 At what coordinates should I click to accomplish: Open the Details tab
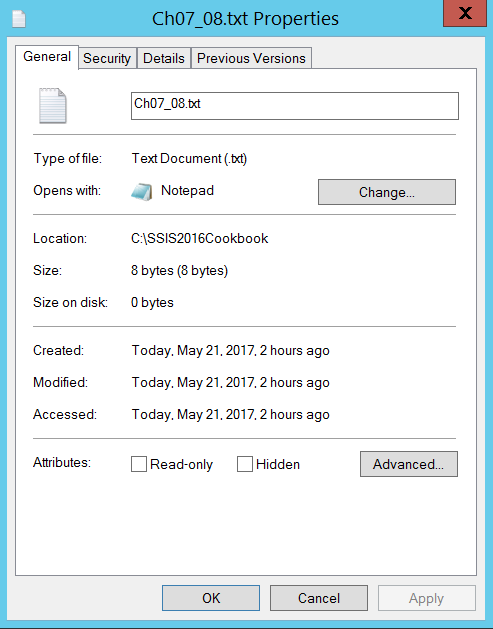pos(164,59)
